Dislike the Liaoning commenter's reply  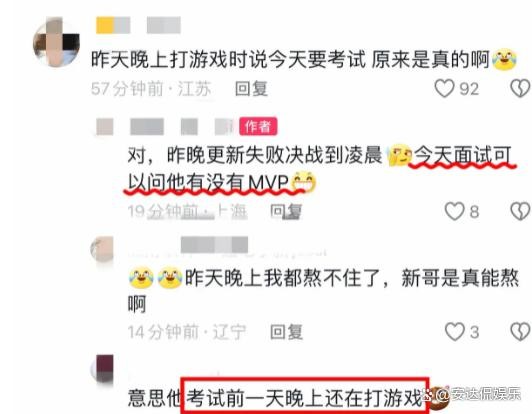coord(520,332)
